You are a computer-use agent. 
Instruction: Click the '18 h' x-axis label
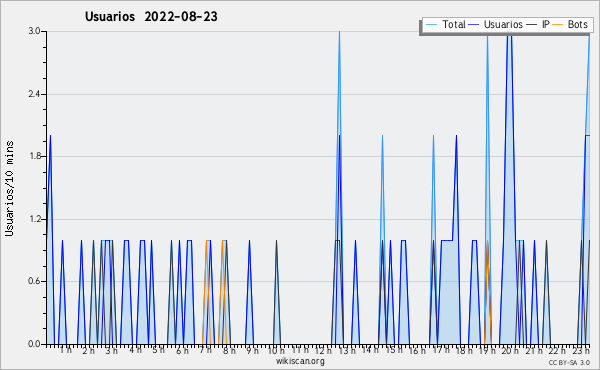(464, 351)
